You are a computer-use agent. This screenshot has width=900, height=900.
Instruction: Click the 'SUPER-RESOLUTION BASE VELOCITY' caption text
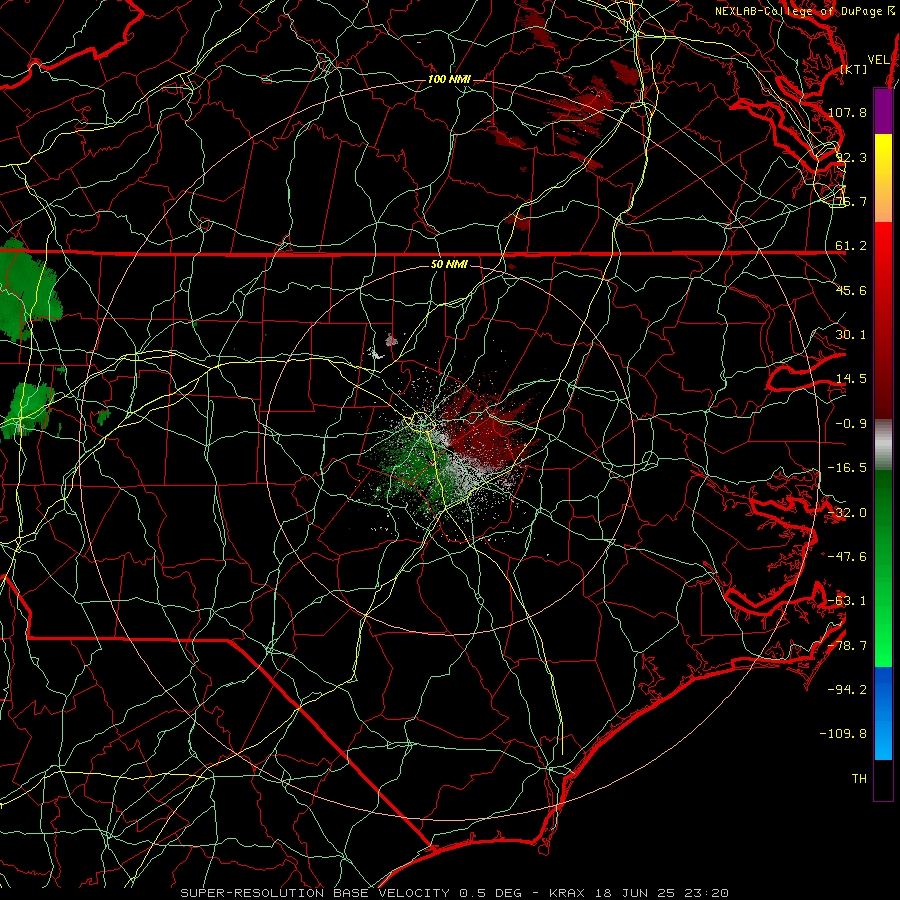pos(315,893)
